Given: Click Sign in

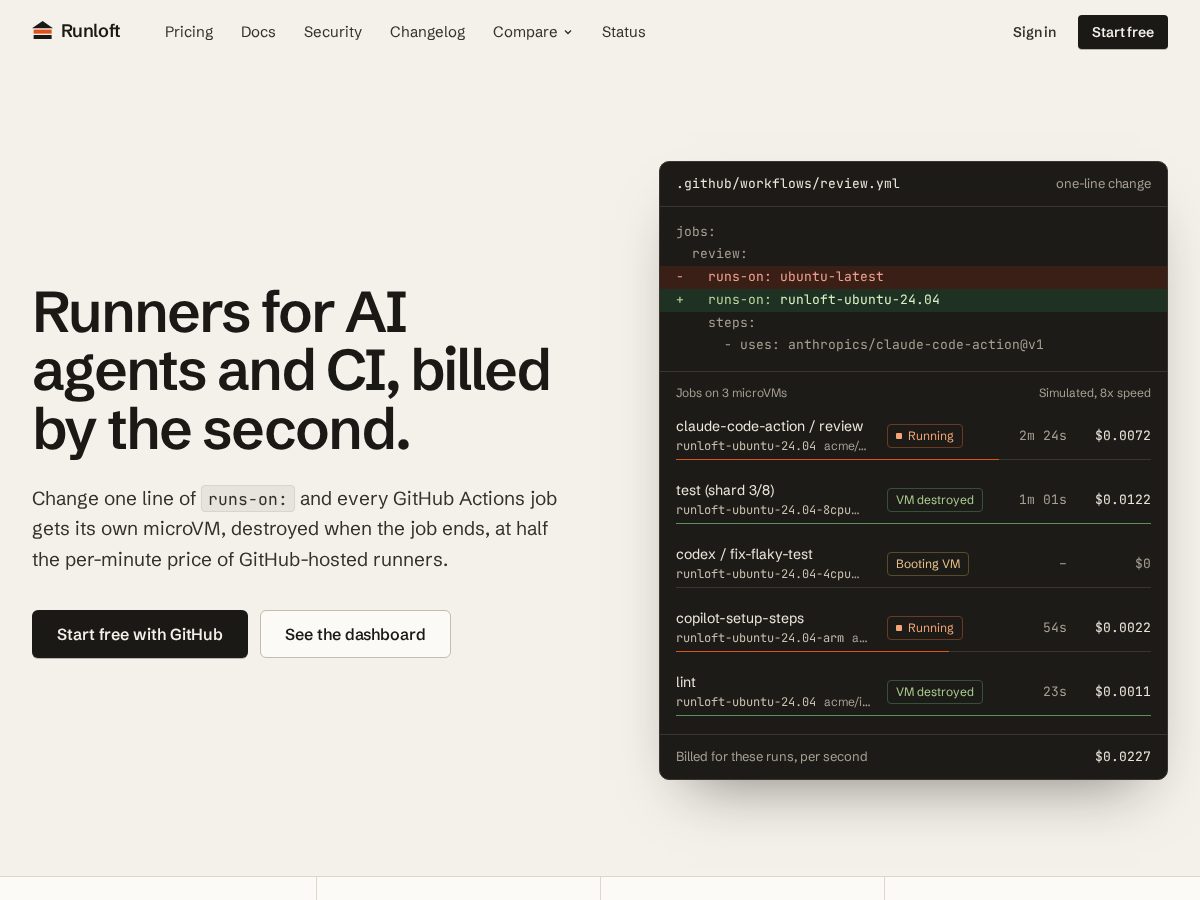Looking at the screenshot, I should [x=1034, y=32].
